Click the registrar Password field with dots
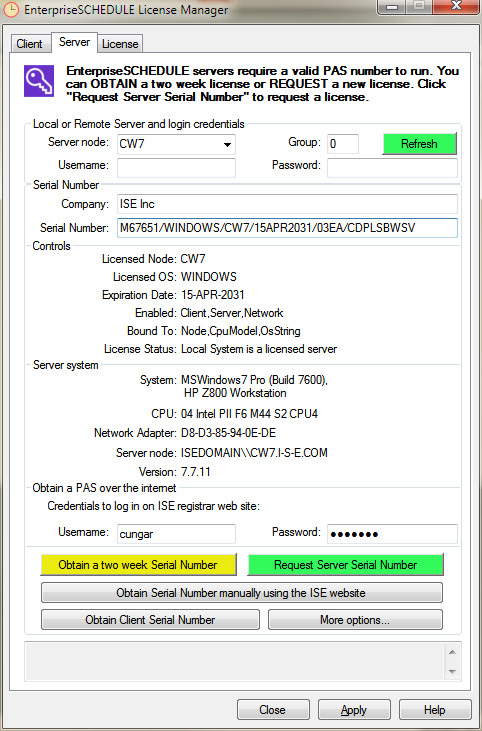The height and width of the screenshot is (731, 482). [392, 534]
